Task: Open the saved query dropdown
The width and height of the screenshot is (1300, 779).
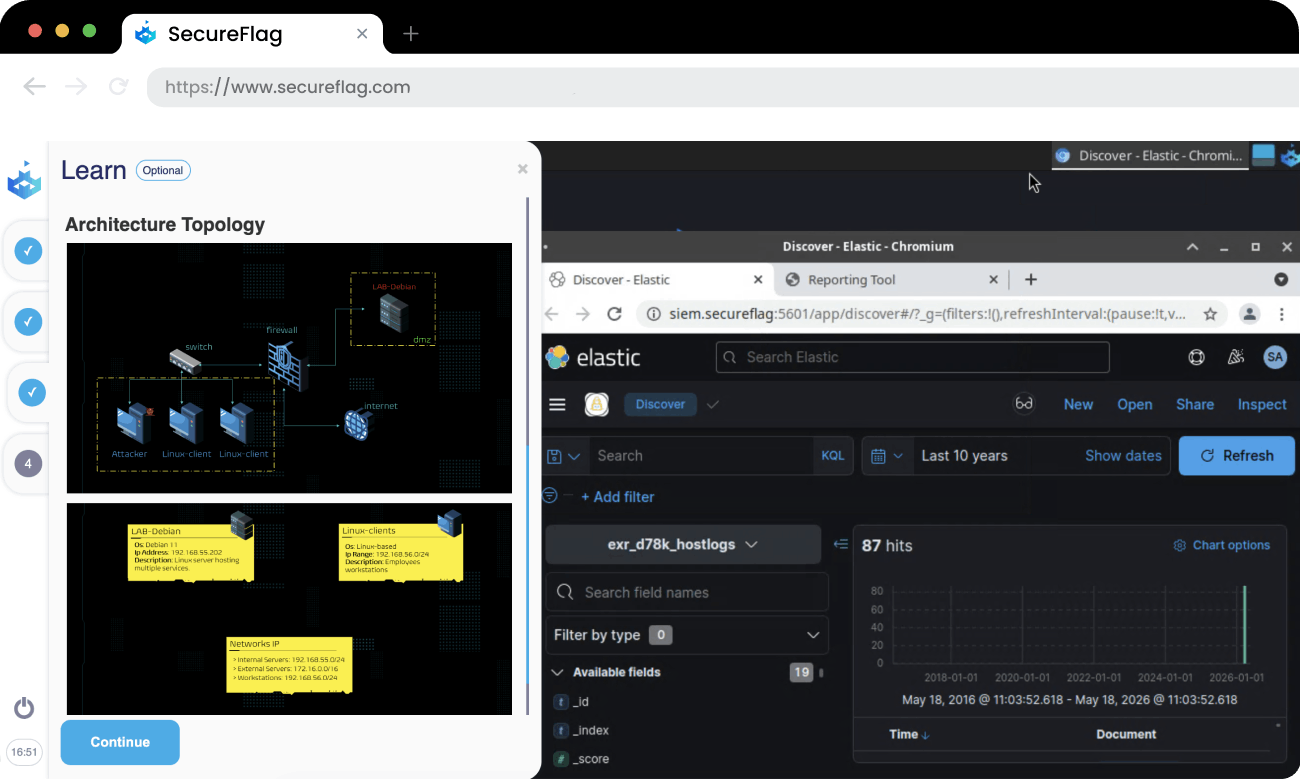Action: tap(564, 456)
